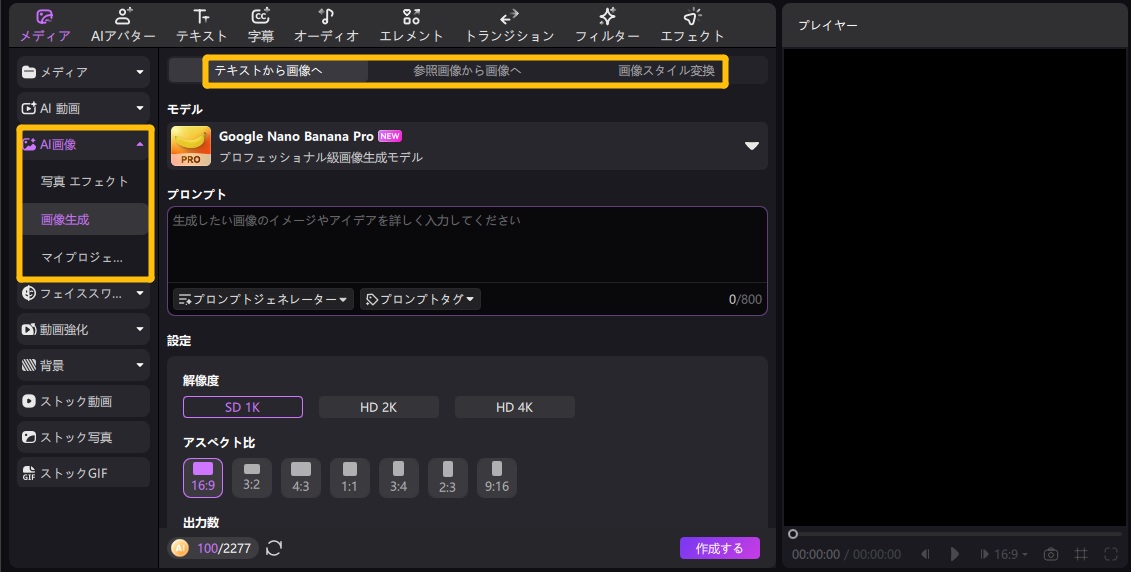Click the 100/2277 credits text
This screenshot has width=1131, height=572.
point(224,548)
